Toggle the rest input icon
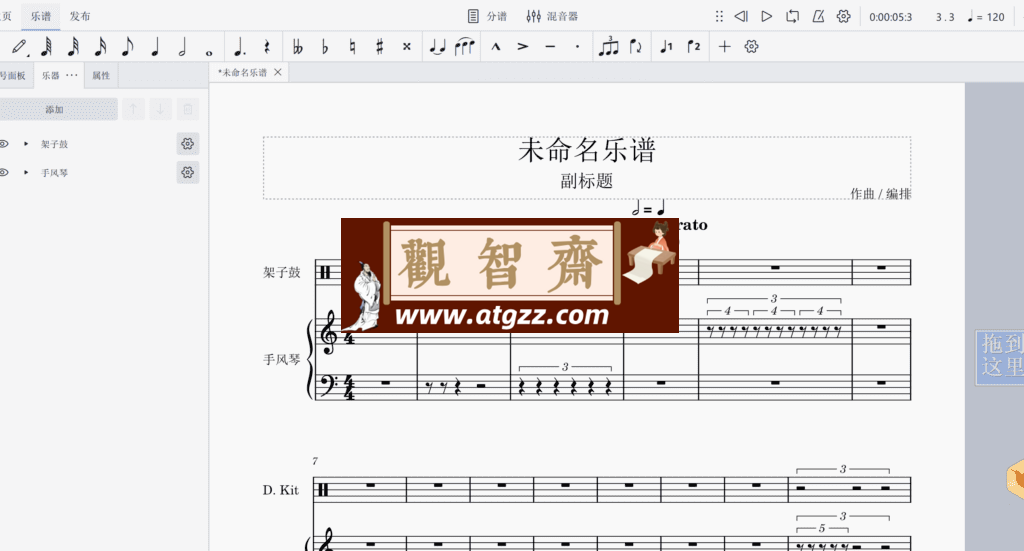The image size is (1024, 551). (266, 47)
